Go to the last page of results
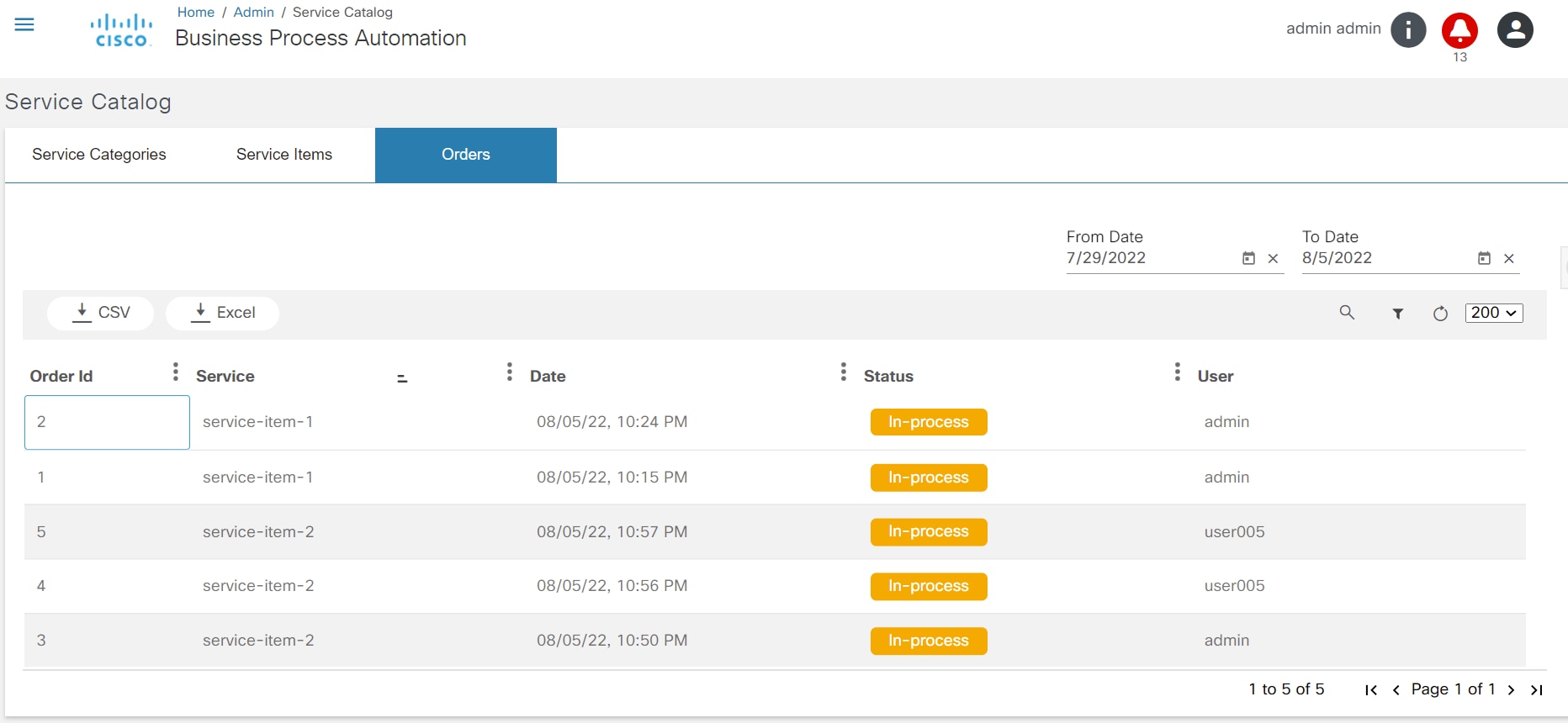 click(1537, 690)
